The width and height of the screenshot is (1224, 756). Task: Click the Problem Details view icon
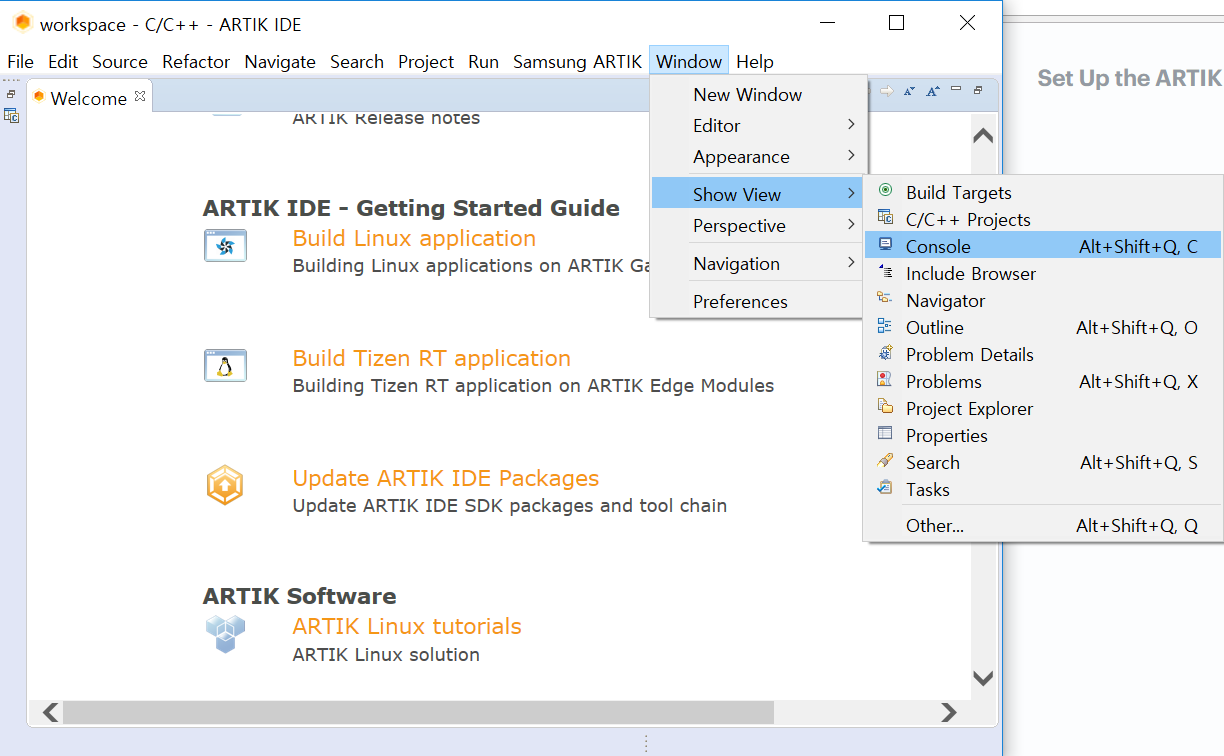coord(885,352)
